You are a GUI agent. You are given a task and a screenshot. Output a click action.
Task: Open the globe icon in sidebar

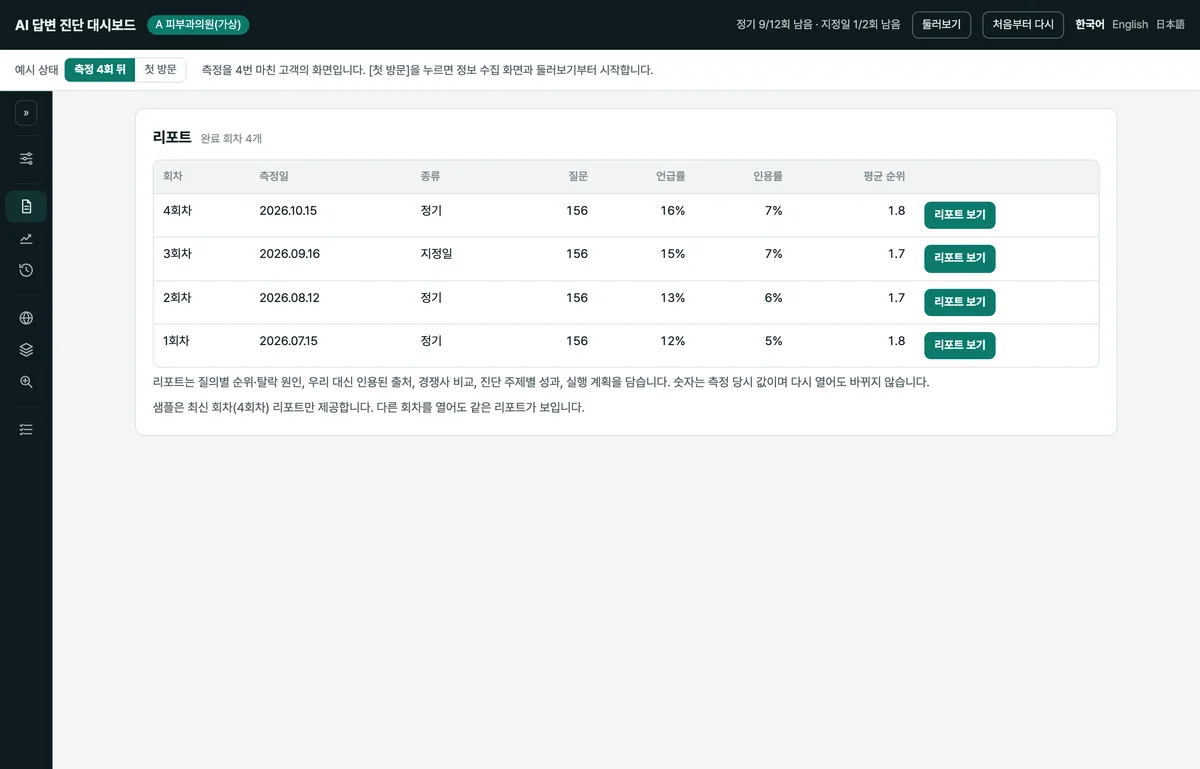pos(26,318)
